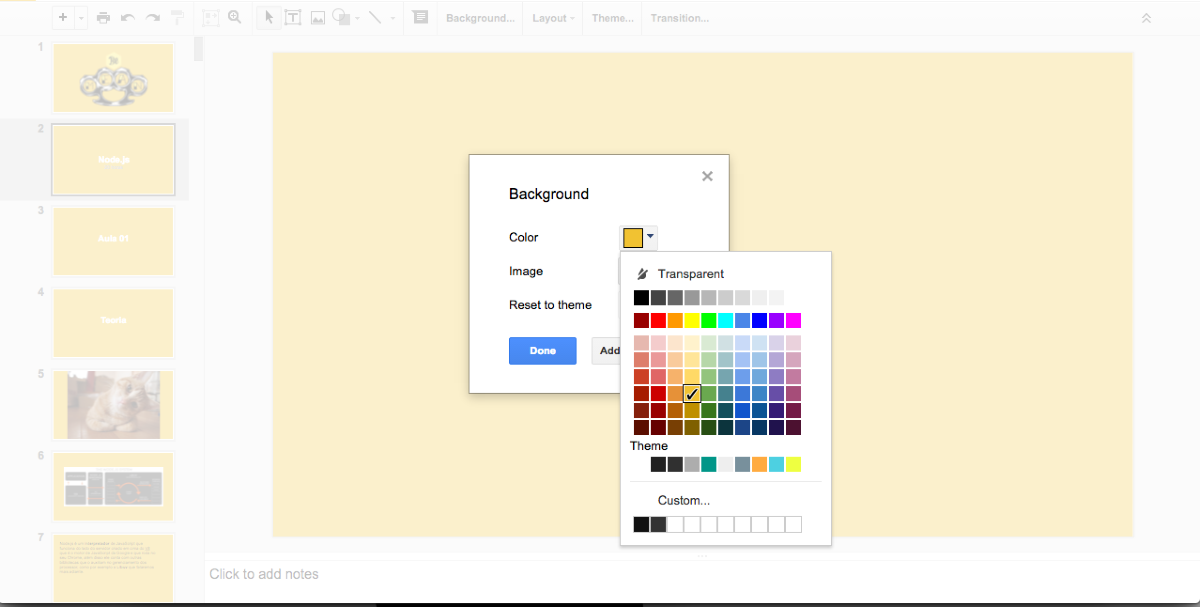Pick the light blue swatch in Theme row
The height and width of the screenshot is (607, 1200).
[777, 465]
